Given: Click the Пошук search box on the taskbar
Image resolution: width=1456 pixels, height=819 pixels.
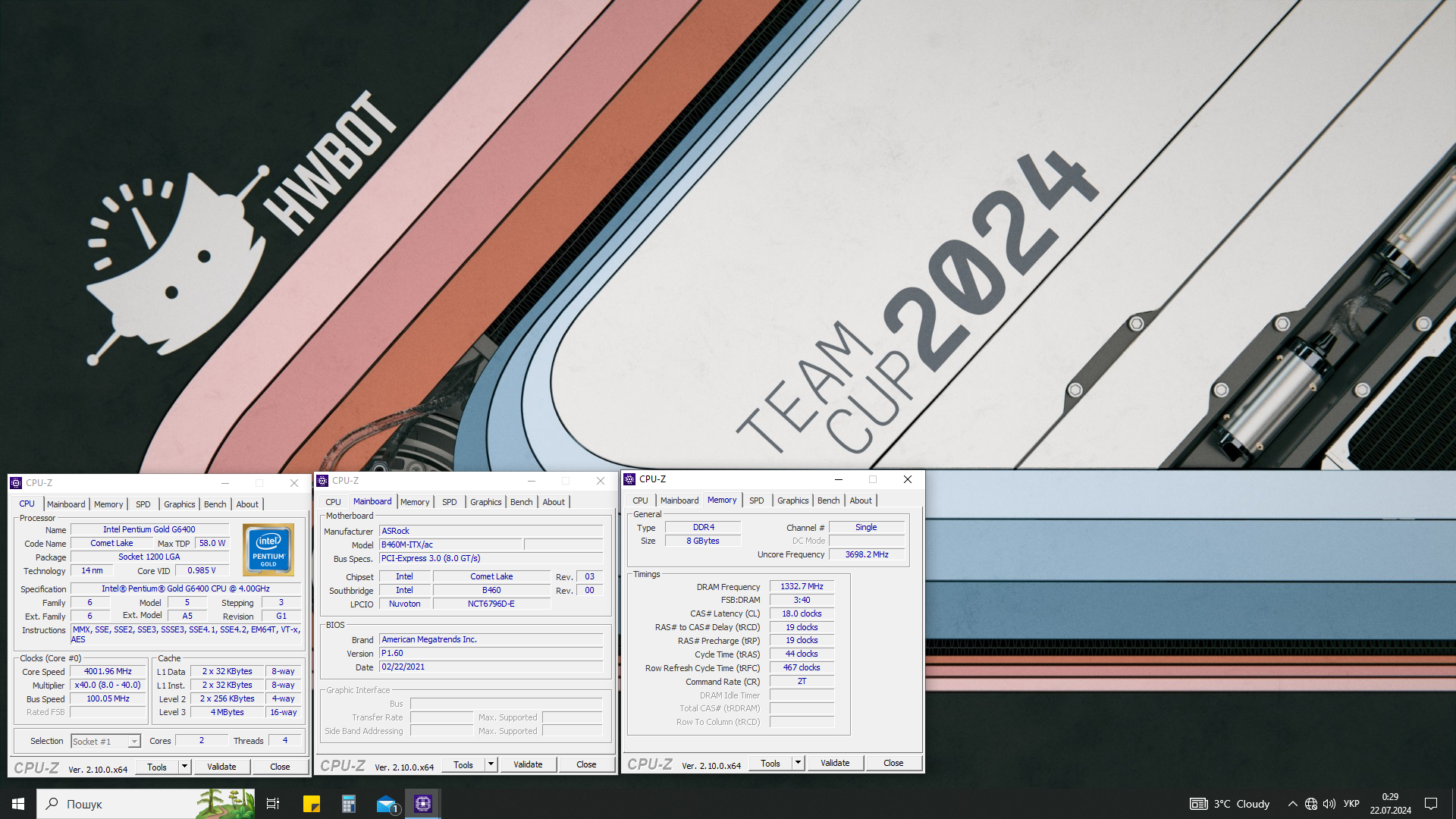Looking at the screenshot, I should pyautogui.click(x=144, y=804).
